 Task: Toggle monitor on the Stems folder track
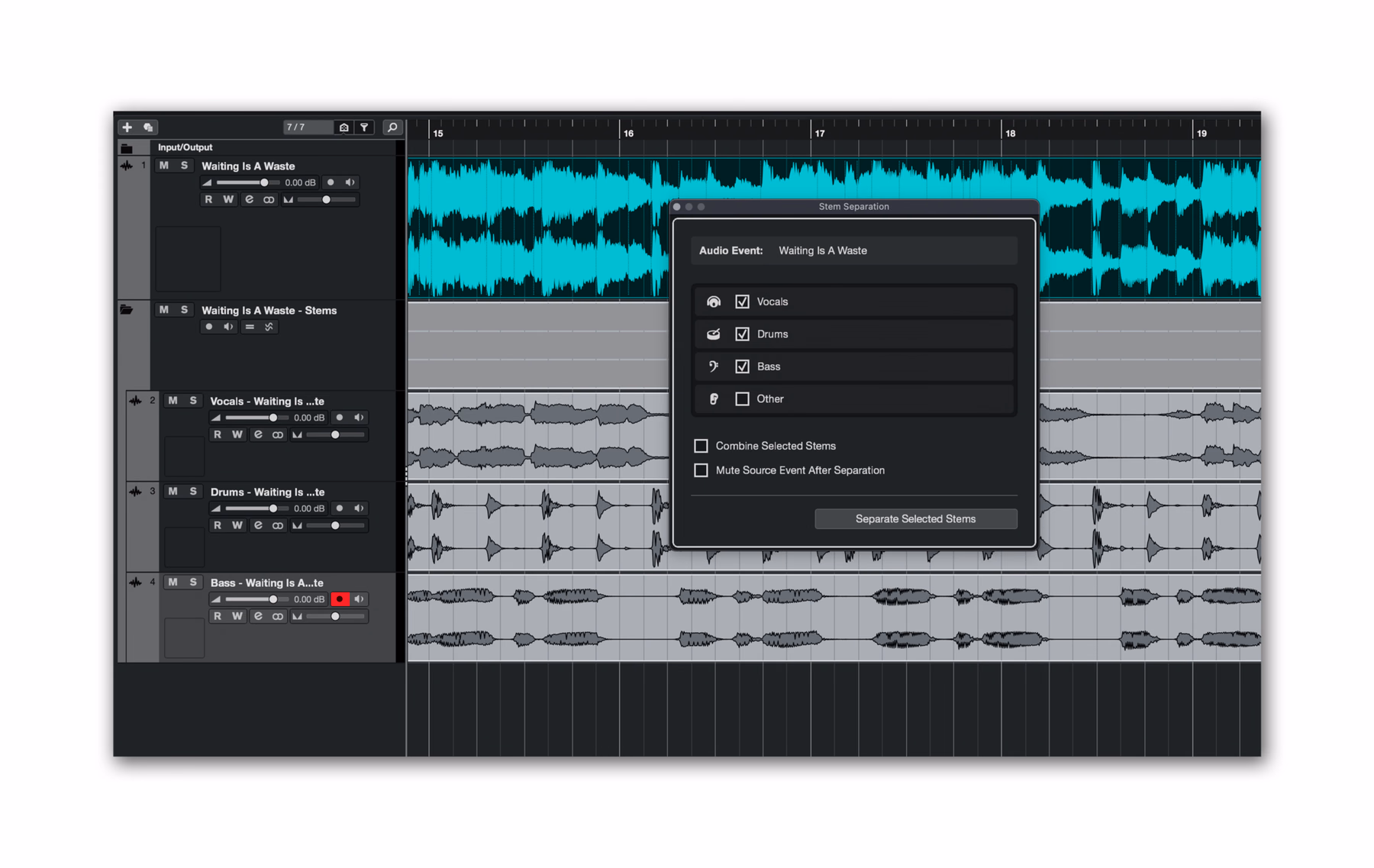(x=228, y=327)
